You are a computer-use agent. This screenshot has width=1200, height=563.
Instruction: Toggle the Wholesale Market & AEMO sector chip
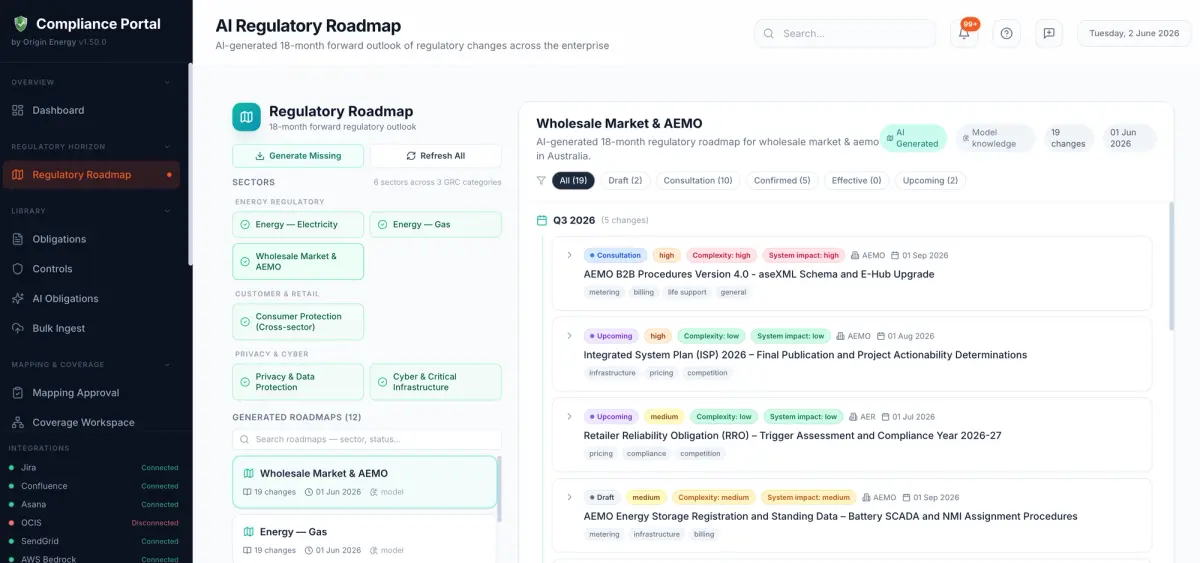coord(298,261)
